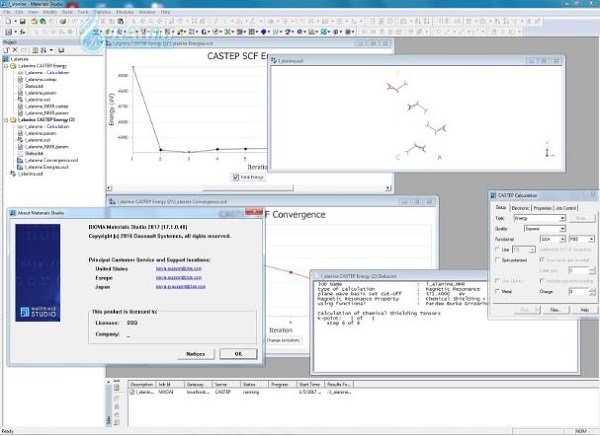This screenshot has height=436, width=600.
Task: Click the job row icon in jobs list
Action: click(x=132, y=392)
